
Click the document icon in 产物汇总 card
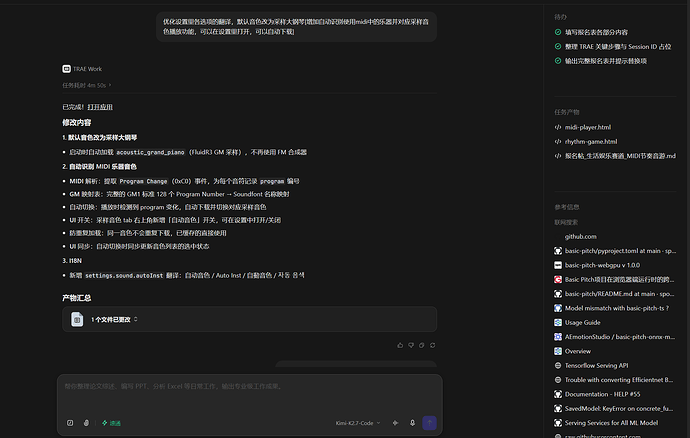coord(77,319)
